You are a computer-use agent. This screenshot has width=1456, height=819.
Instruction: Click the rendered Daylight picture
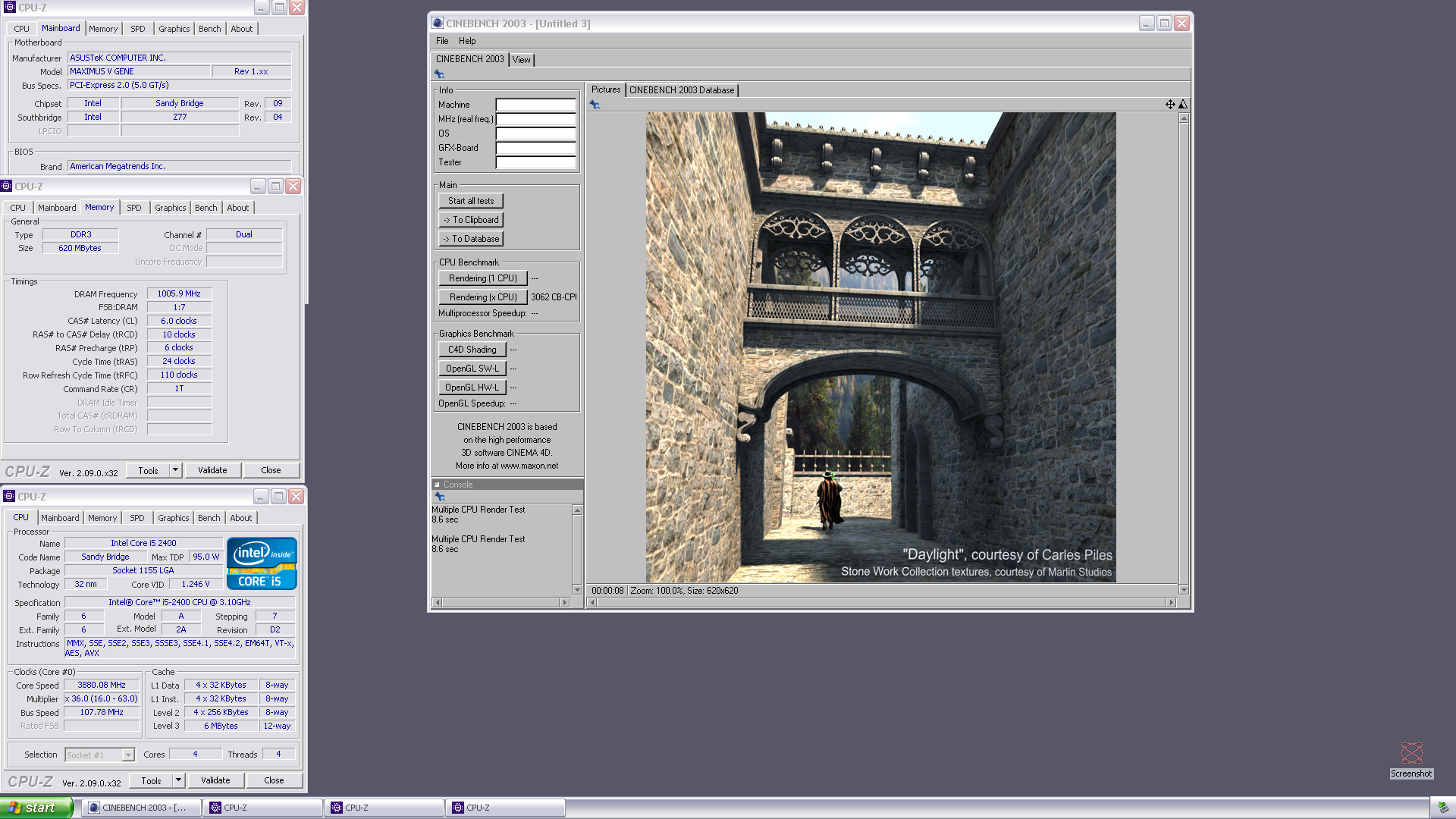[880, 347]
